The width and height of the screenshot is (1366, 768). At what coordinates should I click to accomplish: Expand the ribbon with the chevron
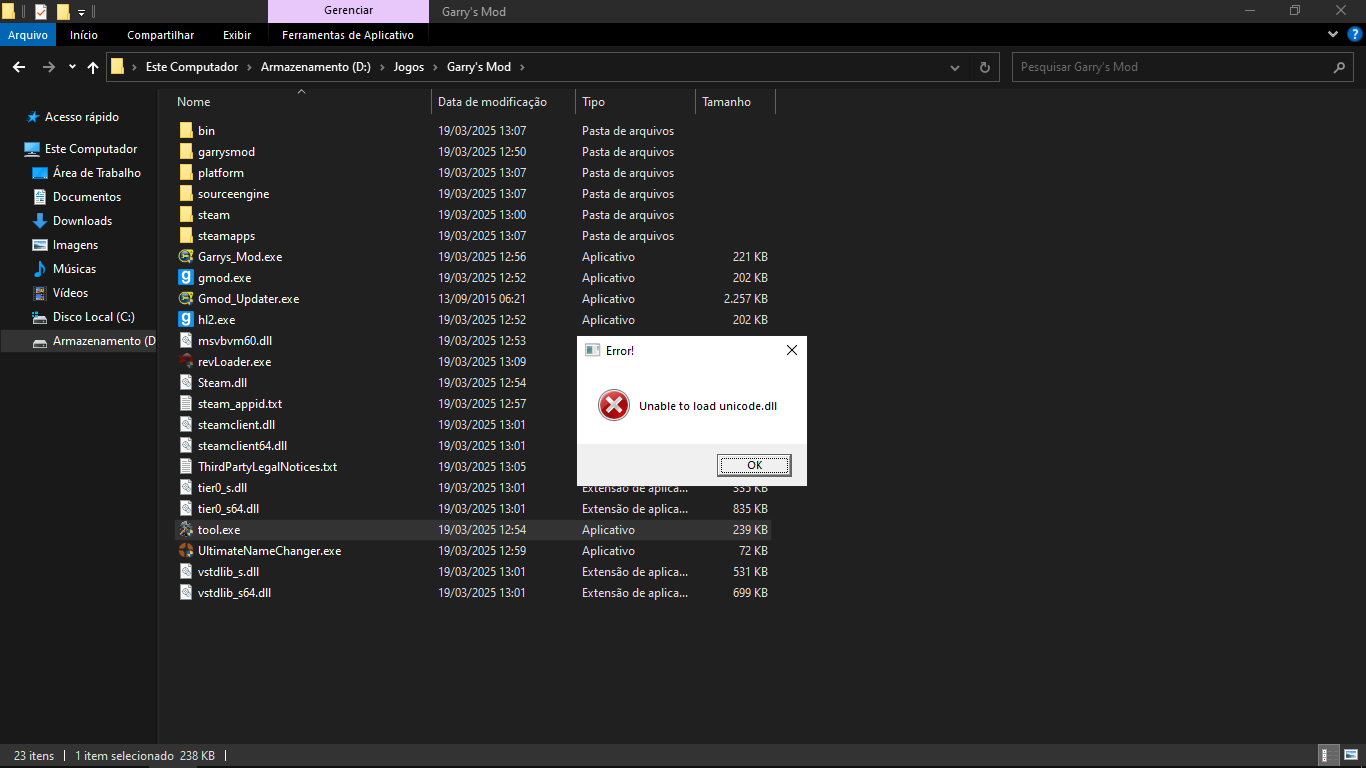[x=1332, y=35]
